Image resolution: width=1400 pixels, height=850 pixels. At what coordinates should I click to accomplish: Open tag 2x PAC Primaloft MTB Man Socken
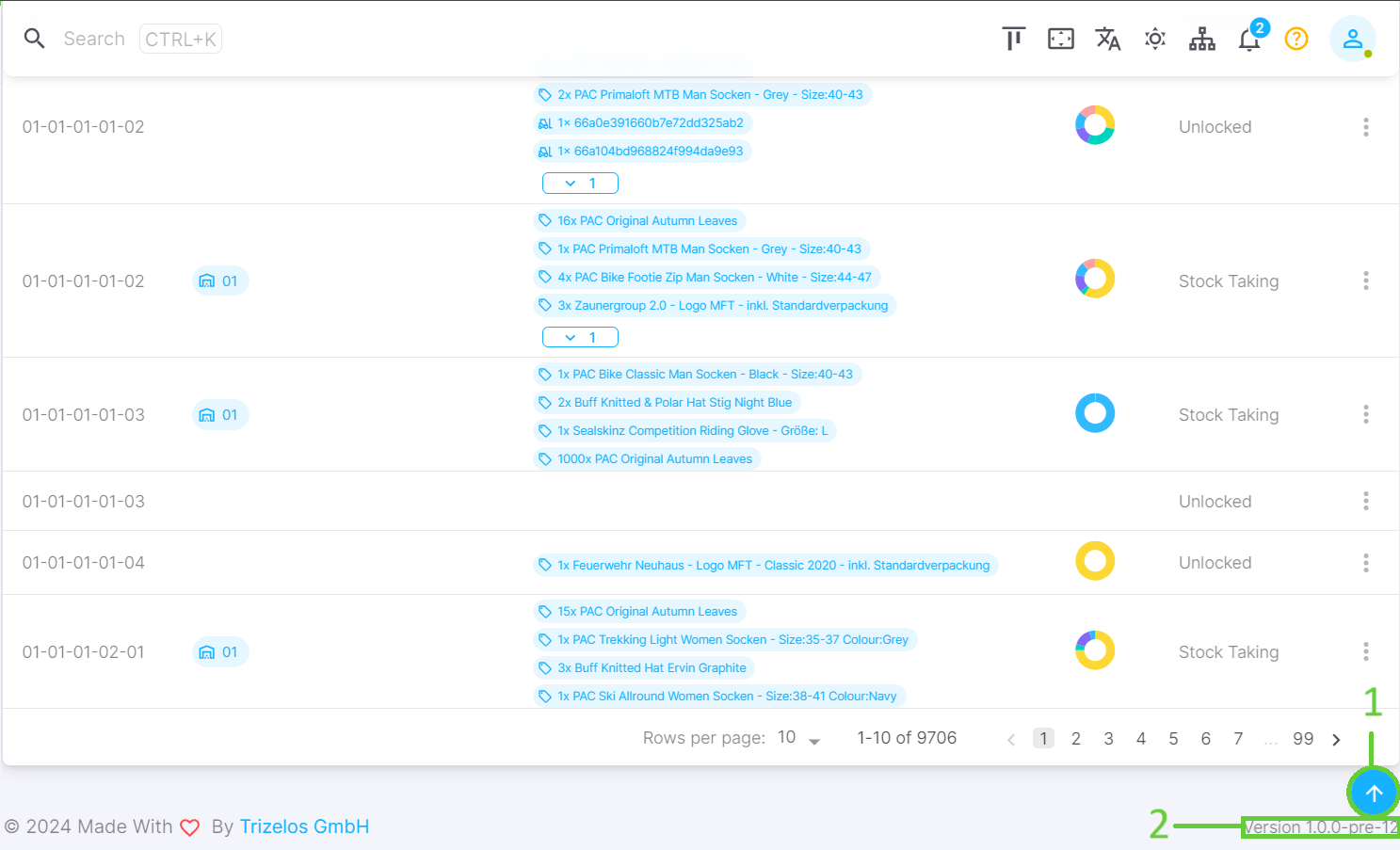coord(702,94)
